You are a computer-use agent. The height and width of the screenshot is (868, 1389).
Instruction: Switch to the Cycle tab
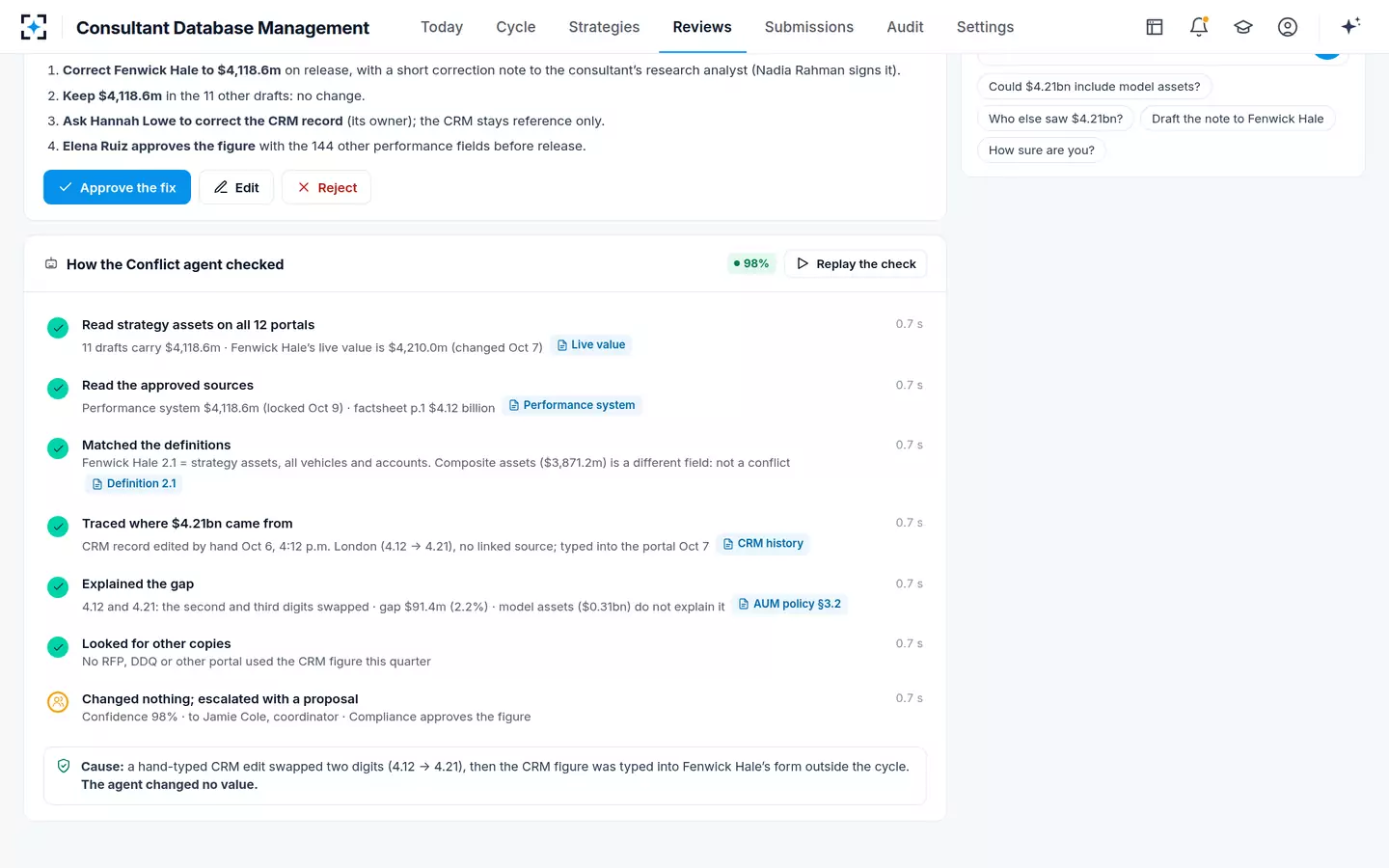pos(516,27)
